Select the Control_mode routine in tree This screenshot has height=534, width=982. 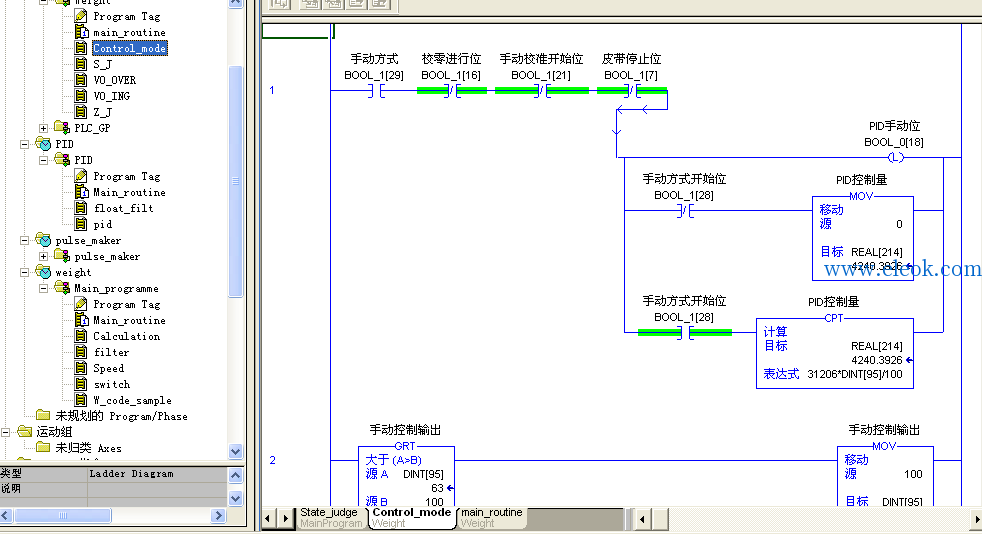(130, 48)
